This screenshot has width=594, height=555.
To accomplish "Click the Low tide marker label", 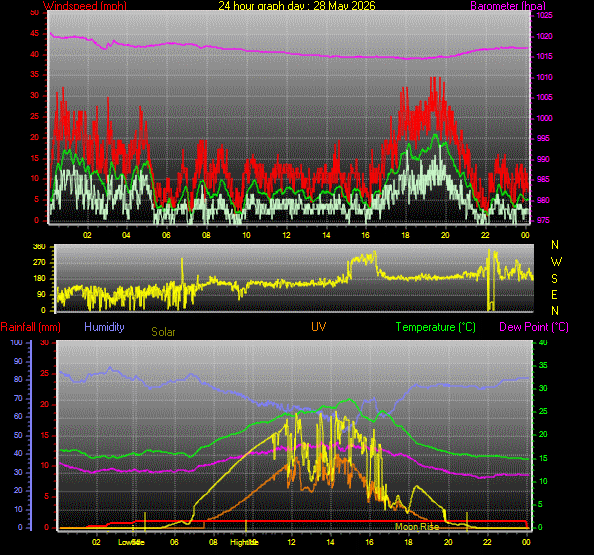I will click(x=131, y=542).
